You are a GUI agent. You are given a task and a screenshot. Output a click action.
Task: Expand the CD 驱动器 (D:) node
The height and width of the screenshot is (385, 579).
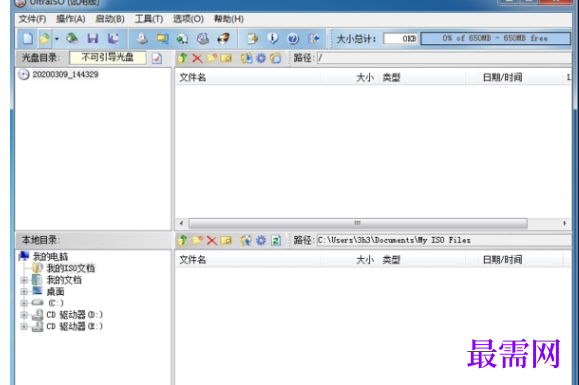pyautogui.click(x=24, y=315)
